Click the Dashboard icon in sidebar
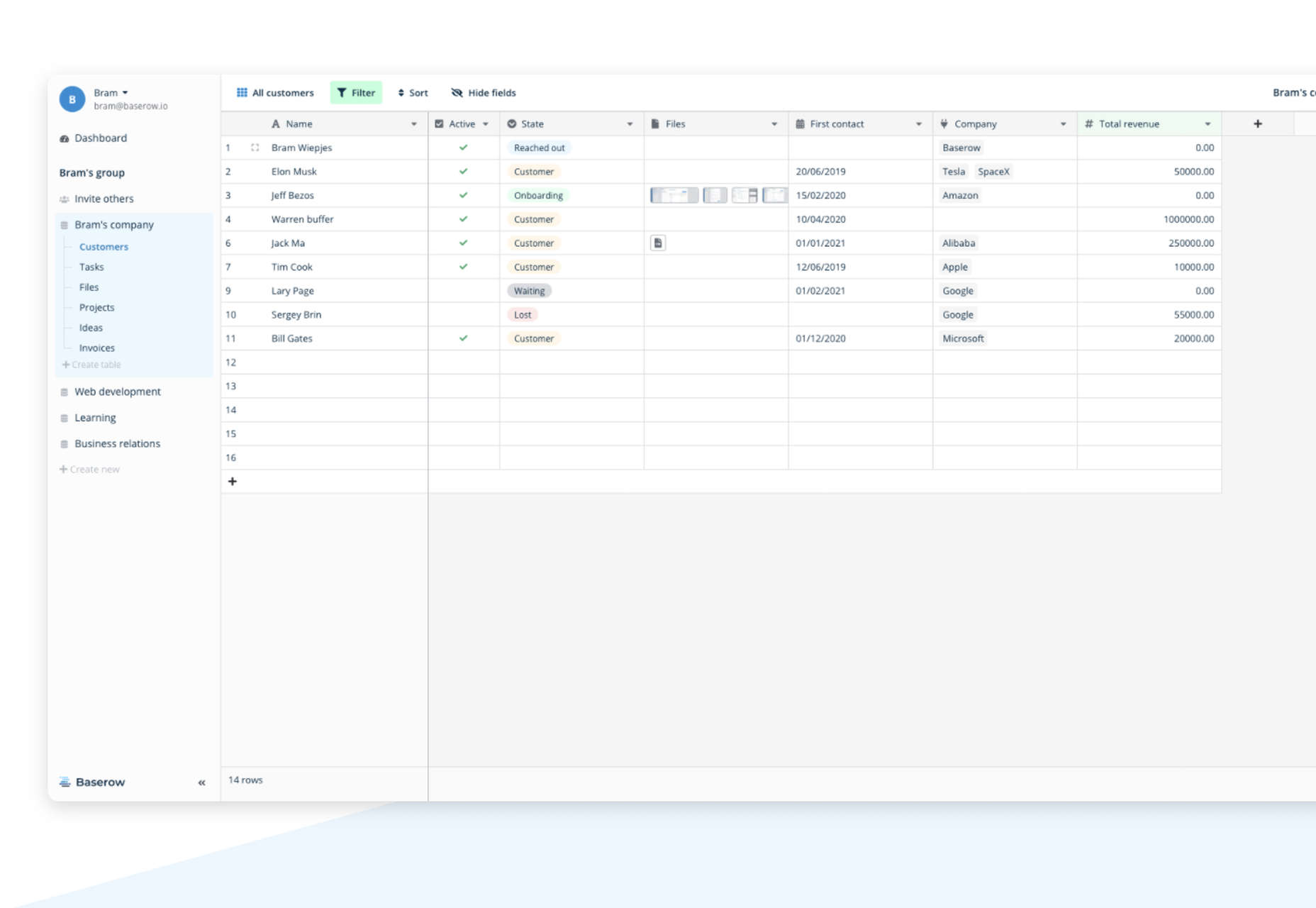This screenshot has height=908, width=1316. [65, 138]
